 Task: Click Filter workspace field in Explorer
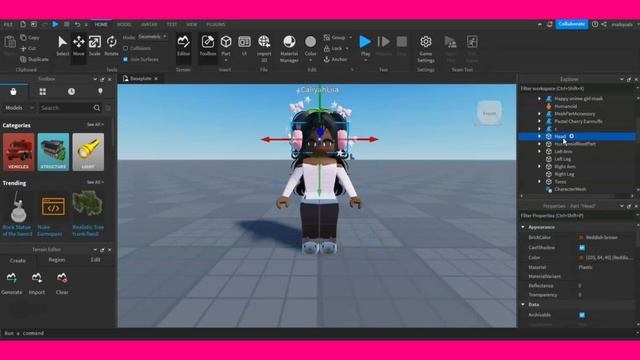[x=576, y=89]
